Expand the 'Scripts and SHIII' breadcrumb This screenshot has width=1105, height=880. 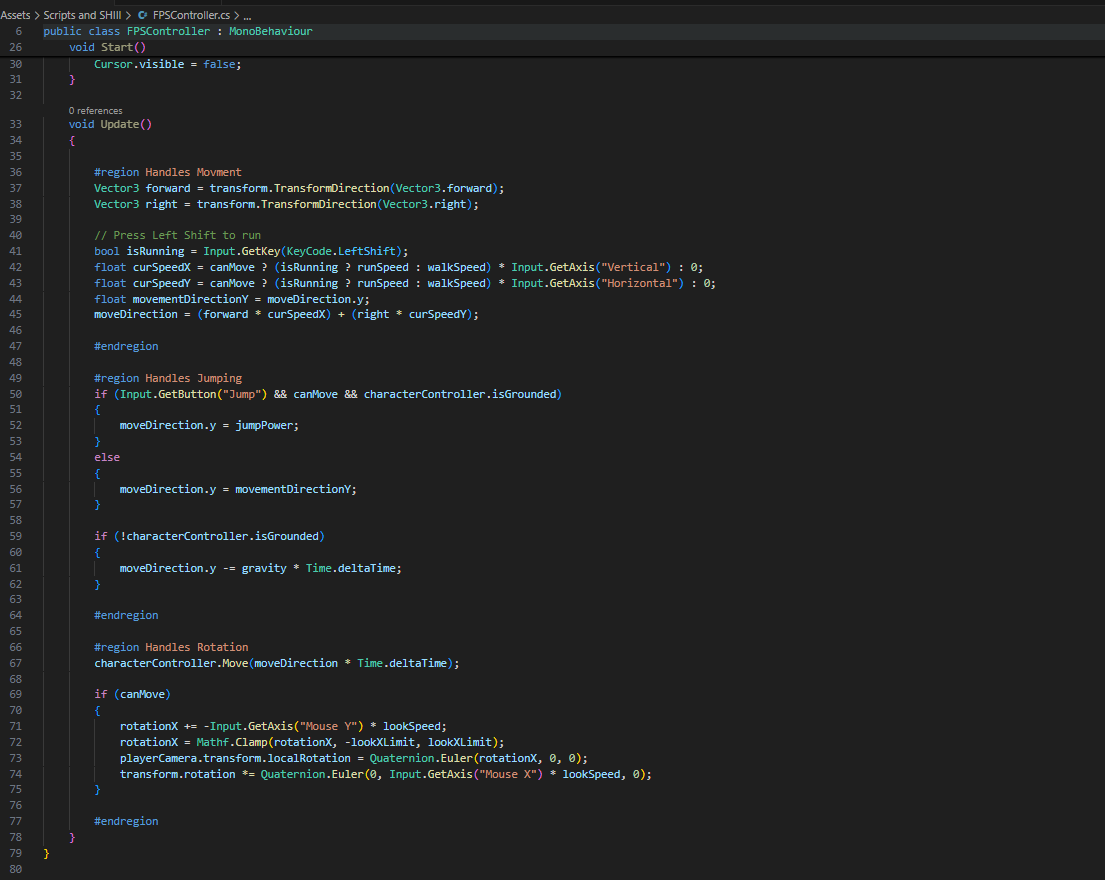84,16
